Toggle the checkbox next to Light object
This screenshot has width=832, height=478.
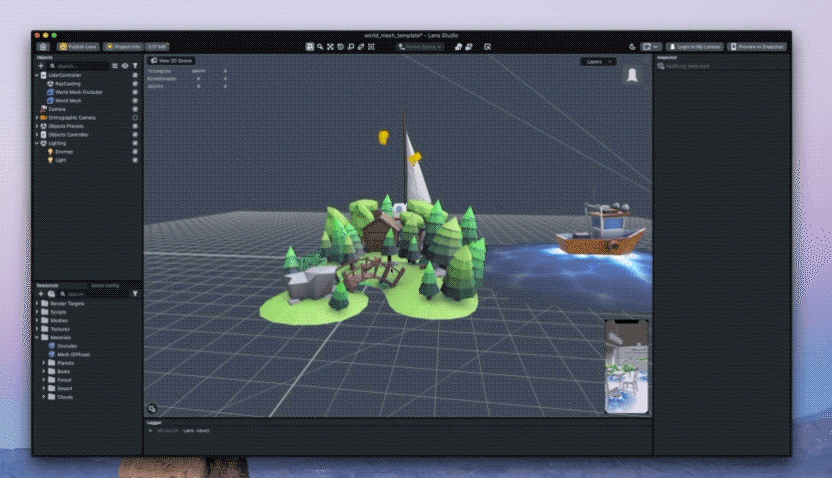[135, 160]
